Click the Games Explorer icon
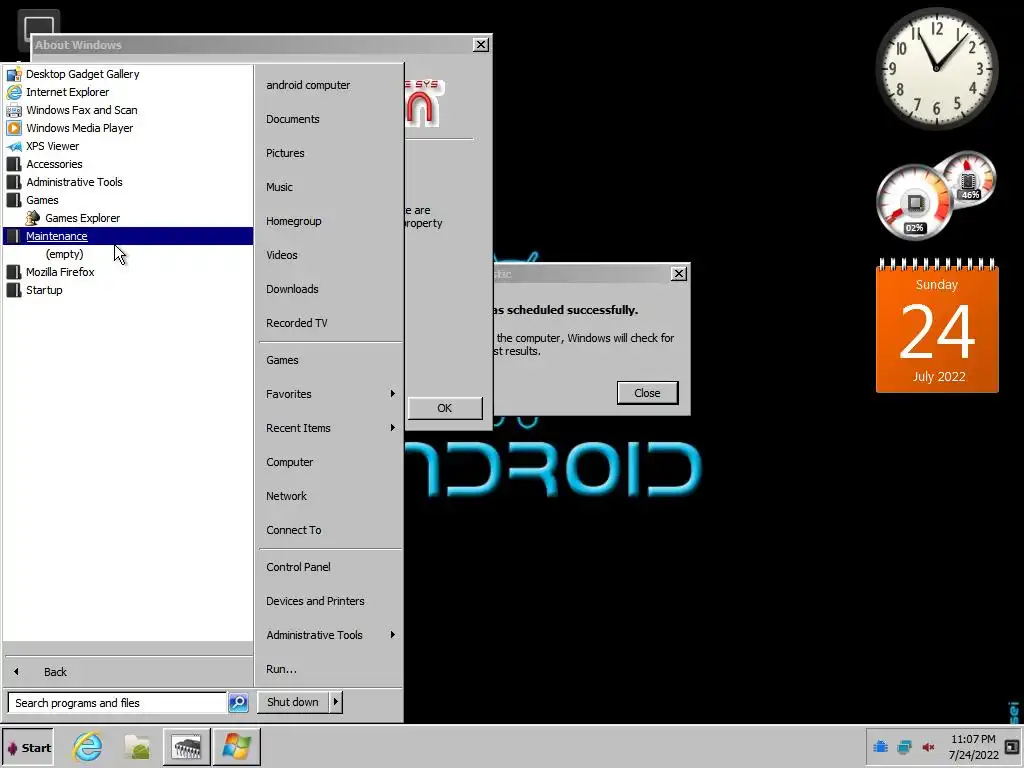This screenshot has width=1024, height=768. (32, 218)
